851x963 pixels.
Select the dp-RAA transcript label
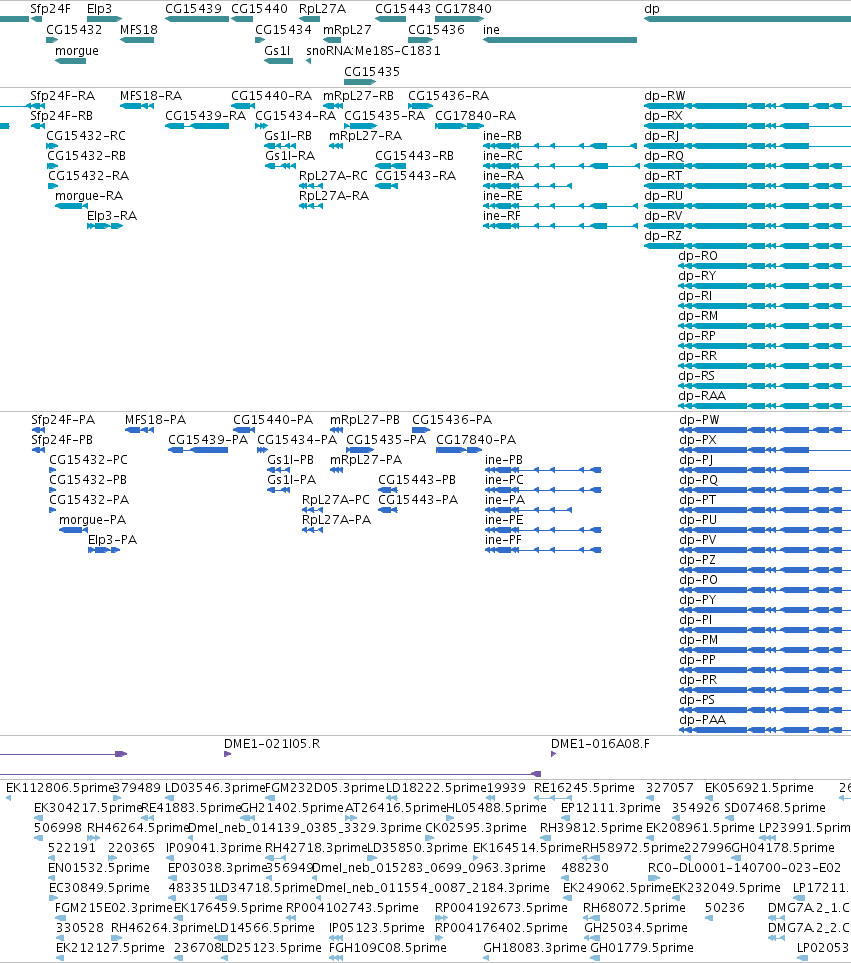(x=702, y=396)
